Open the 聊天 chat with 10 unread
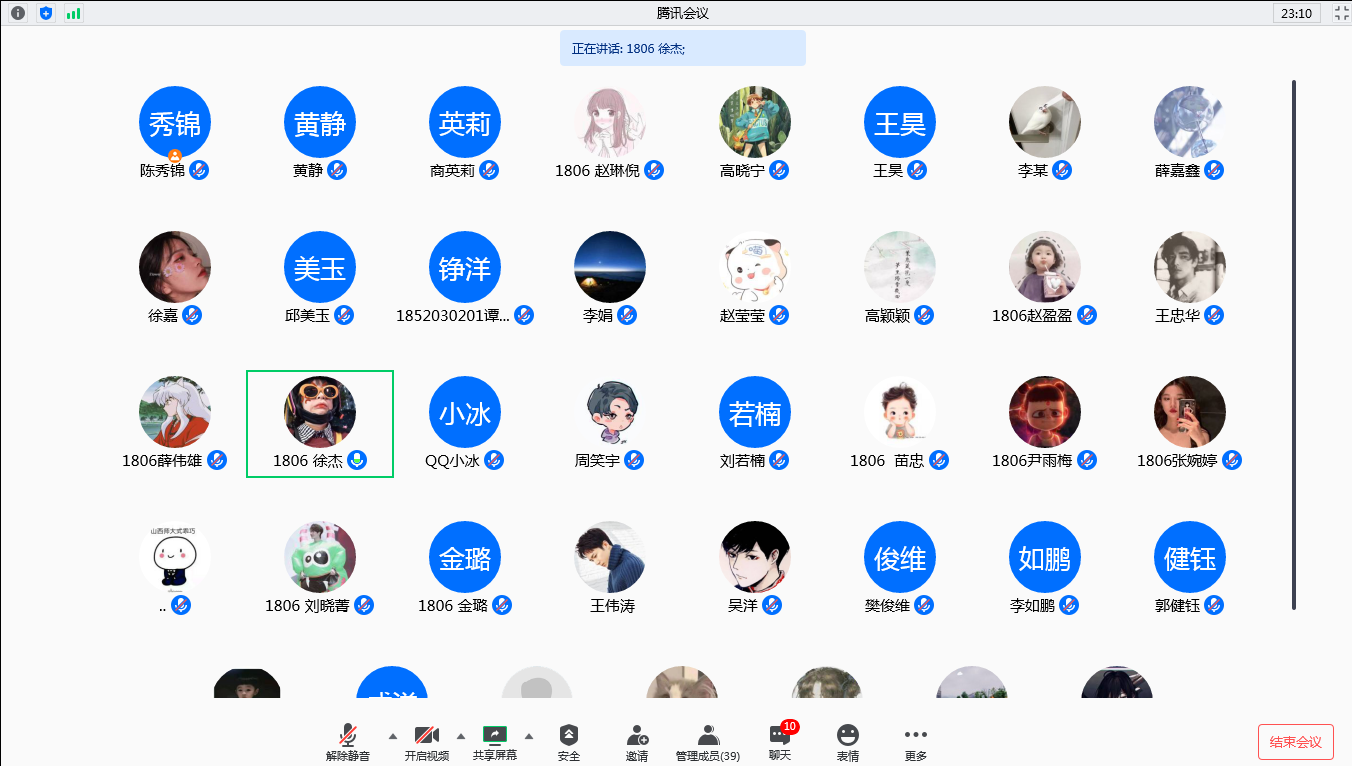This screenshot has height=766, width=1352. (780, 741)
